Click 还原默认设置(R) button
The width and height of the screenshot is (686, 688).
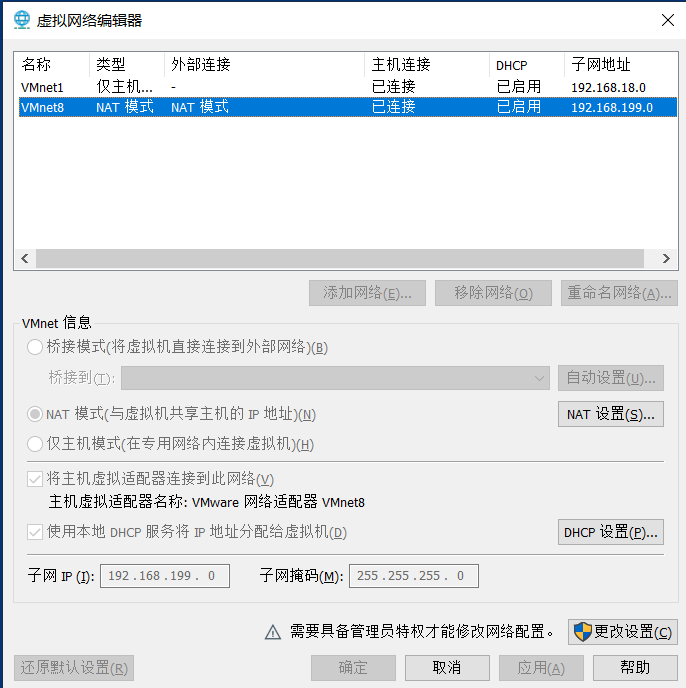(x=74, y=668)
